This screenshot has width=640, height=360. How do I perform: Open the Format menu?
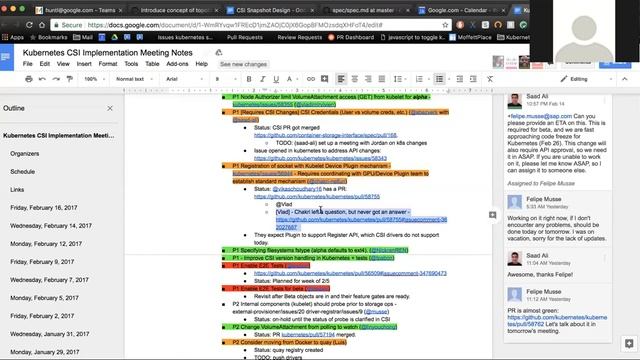(x=108, y=64)
